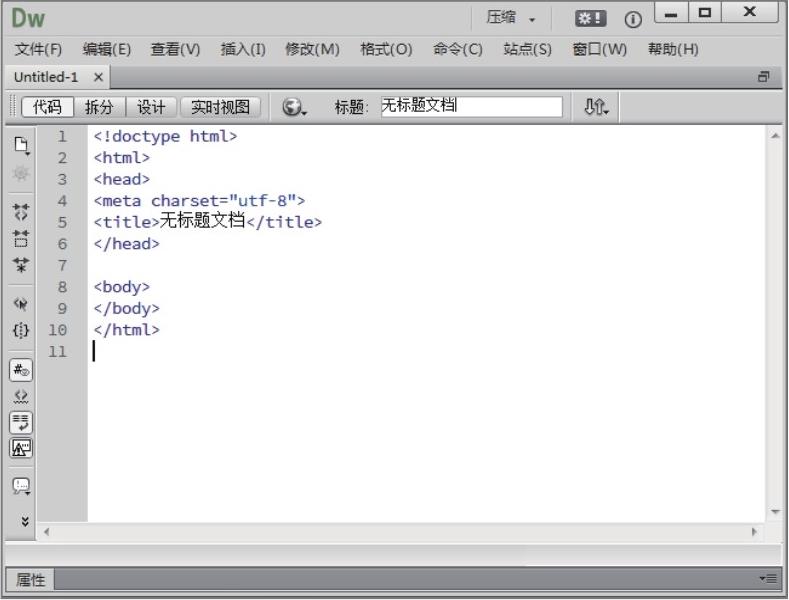Image resolution: width=789 pixels, height=600 pixels.
Task: Click the extension manager gear icon
Action: [591, 19]
